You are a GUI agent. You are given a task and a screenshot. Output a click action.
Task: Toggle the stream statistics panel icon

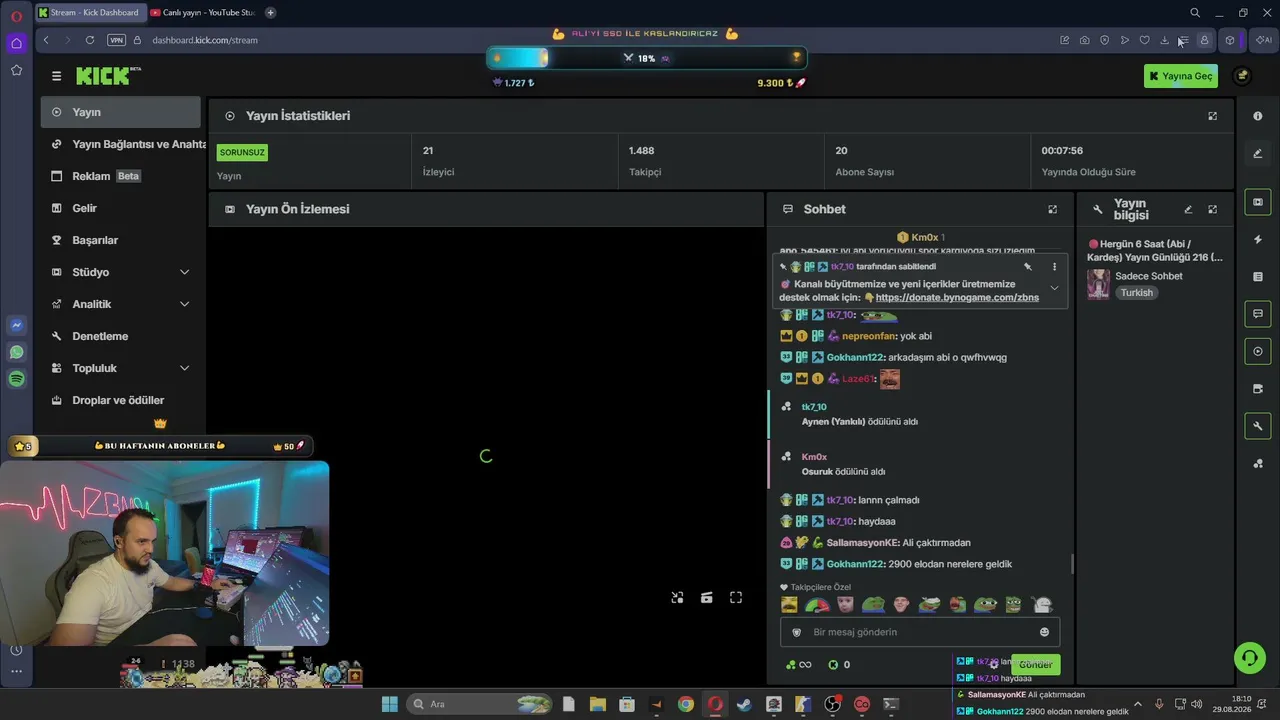click(x=1258, y=351)
